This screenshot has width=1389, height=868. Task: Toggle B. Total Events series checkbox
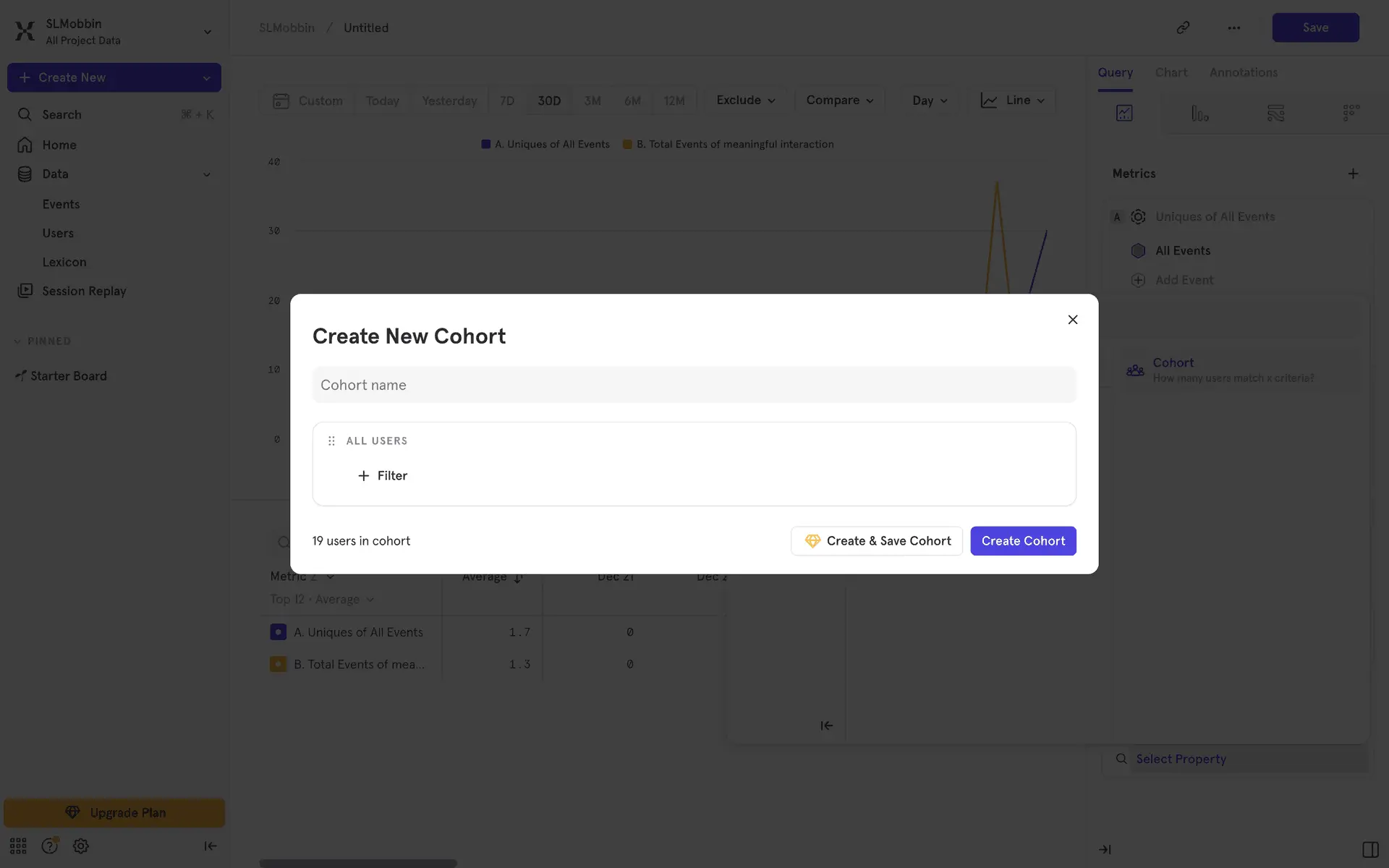278,664
